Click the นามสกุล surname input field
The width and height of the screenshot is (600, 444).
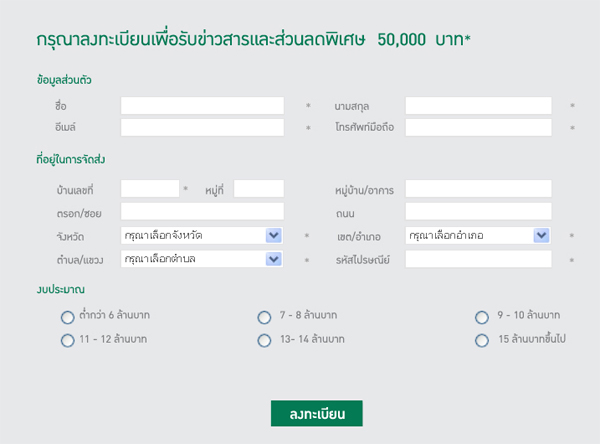478,105
